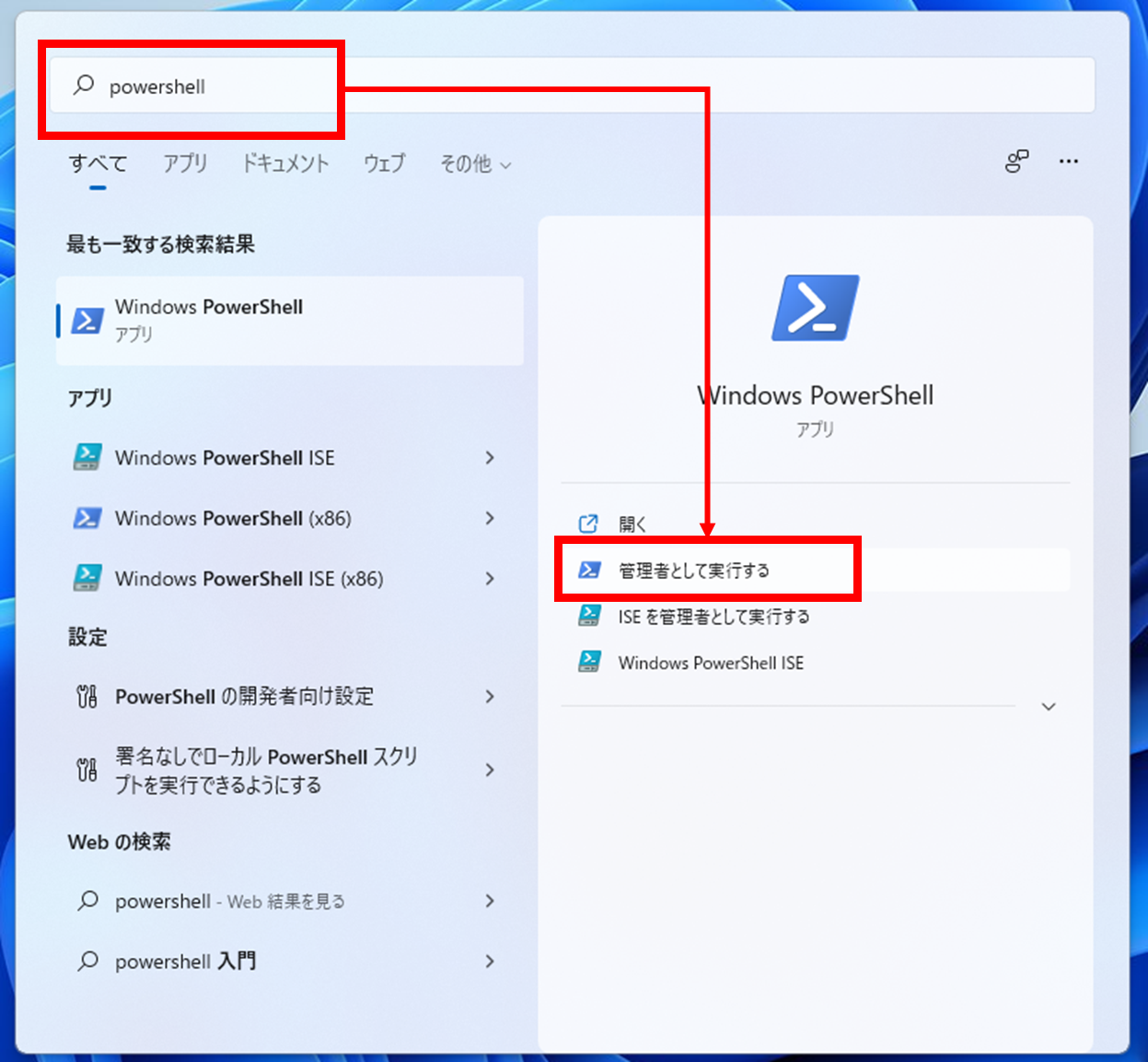Image resolution: width=1148 pixels, height=1062 pixels.
Task: Expand PowerShell の開発者向け設定 chevron
Action: (x=490, y=697)
